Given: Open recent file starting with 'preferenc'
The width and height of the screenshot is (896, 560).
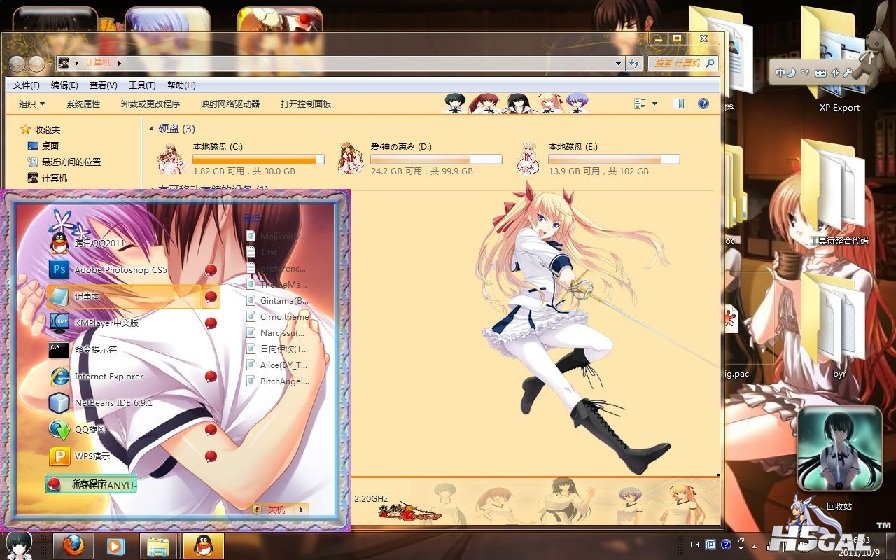Looking at the screenshot, I should click(278, 268).
